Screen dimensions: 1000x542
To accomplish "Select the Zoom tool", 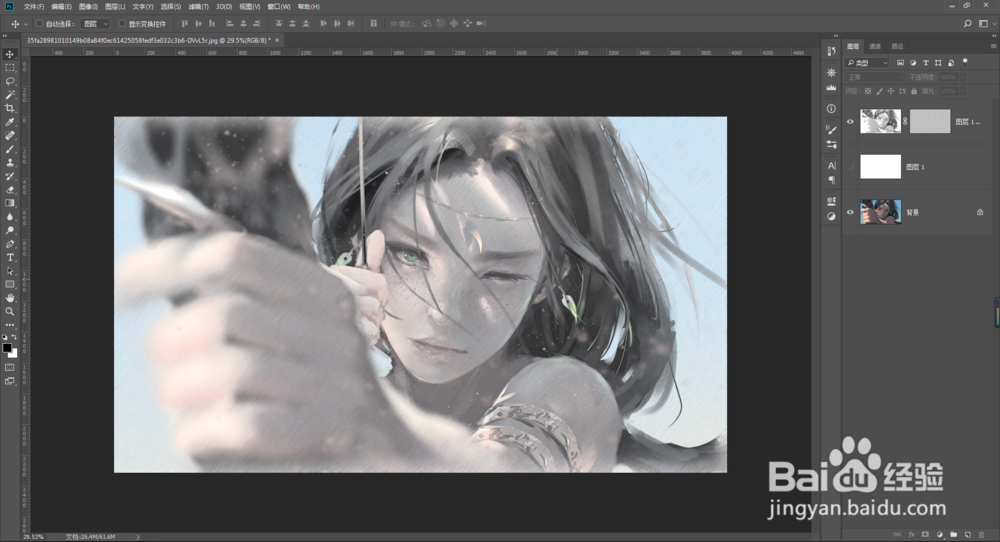I will point(10,312).
